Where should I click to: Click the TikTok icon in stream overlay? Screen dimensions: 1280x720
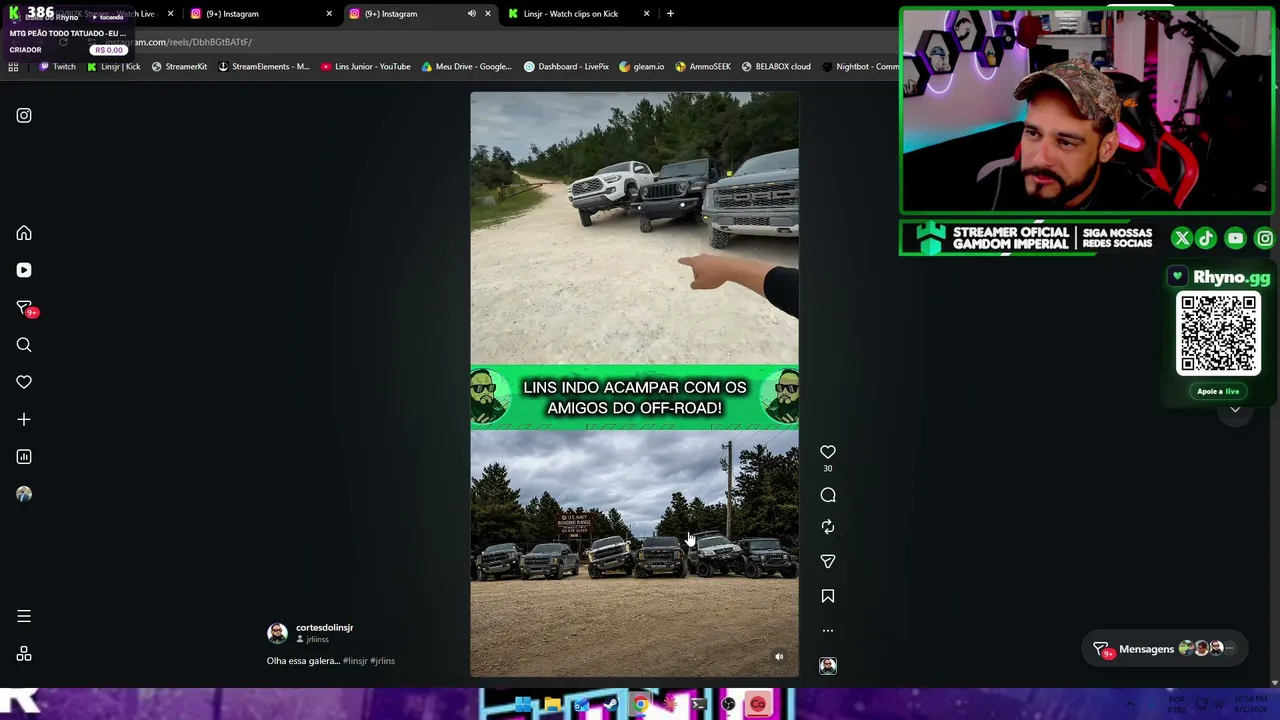1206,239
